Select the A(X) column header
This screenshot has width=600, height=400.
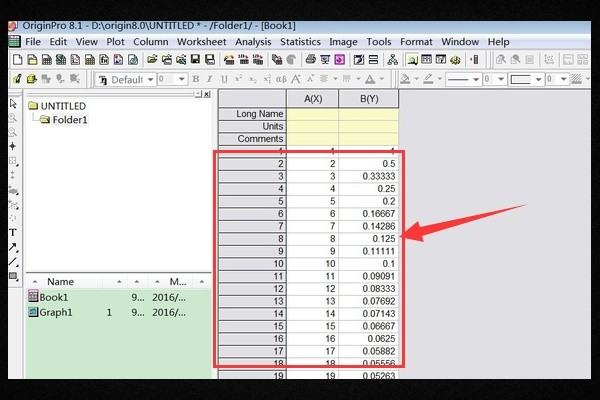coord(313,99)
